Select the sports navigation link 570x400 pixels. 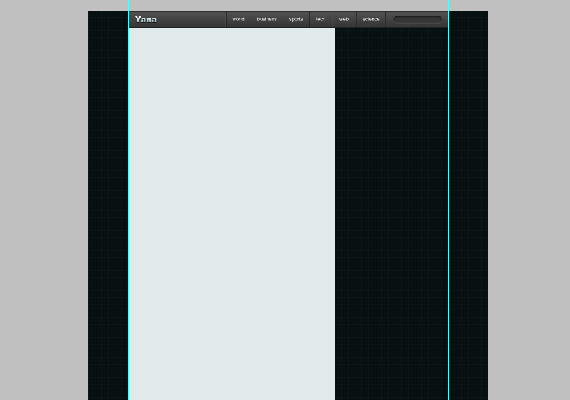(296, 19)
